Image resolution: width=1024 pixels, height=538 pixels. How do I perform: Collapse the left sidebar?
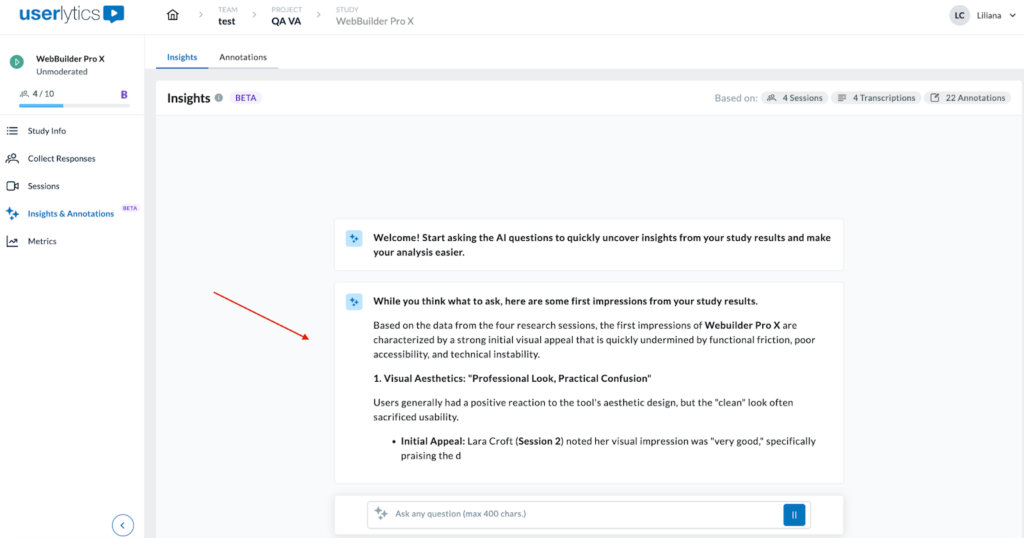(122, 524)
